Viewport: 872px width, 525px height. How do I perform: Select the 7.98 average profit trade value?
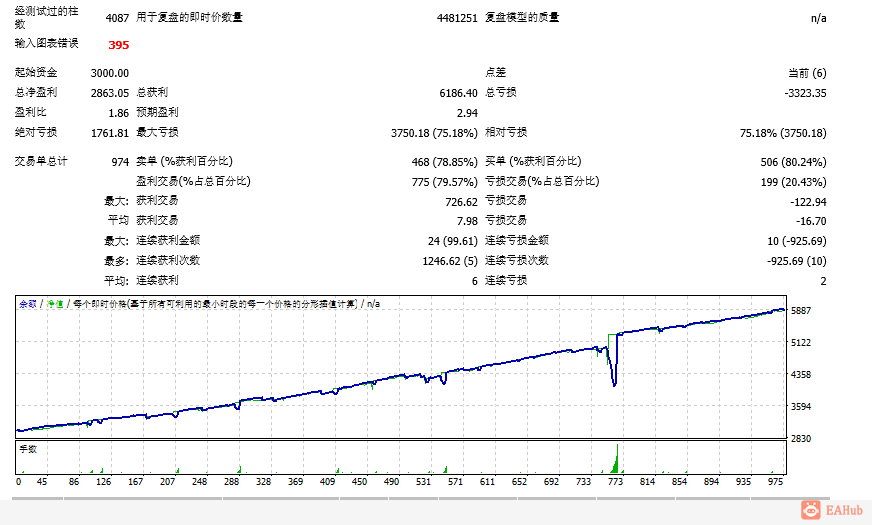click(x=467, y=221)
